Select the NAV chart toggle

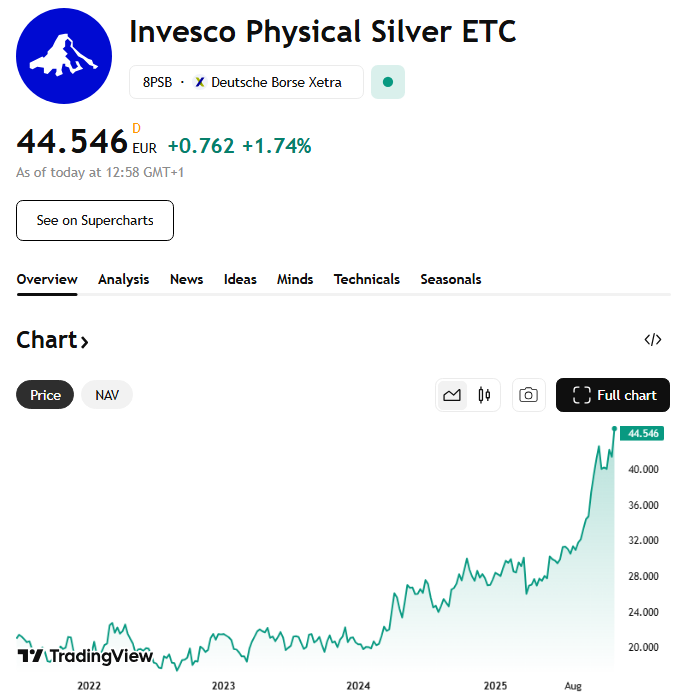click(107, 395)
